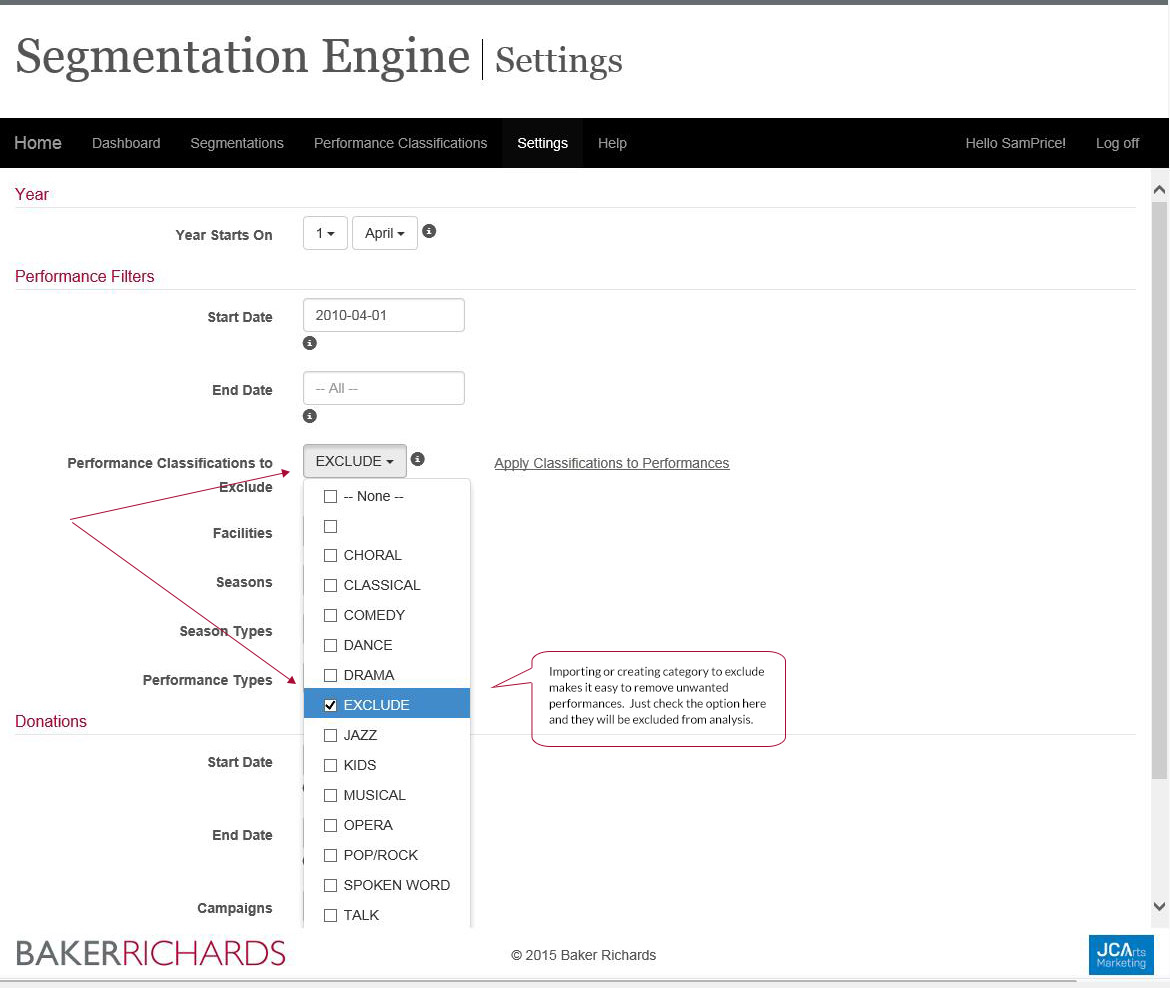The height and width of the screenshot is (990, 1170).
Task: Check the JAZZ classification option
Action: (331, 735)
